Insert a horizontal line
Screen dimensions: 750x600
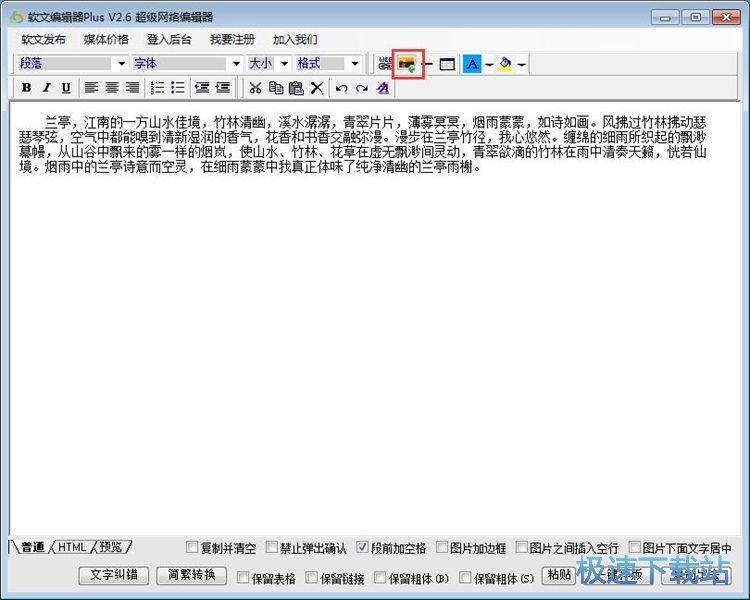pos(428,64)
